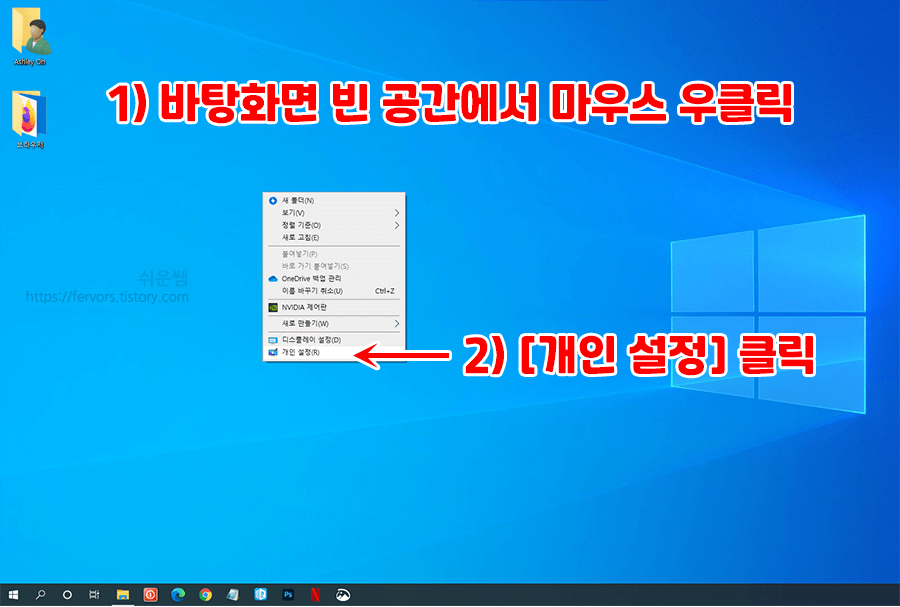Launch Google Chrome from the taskbar
The height and width of the screenshot is (607, 900).
click(x=205, y=595)
